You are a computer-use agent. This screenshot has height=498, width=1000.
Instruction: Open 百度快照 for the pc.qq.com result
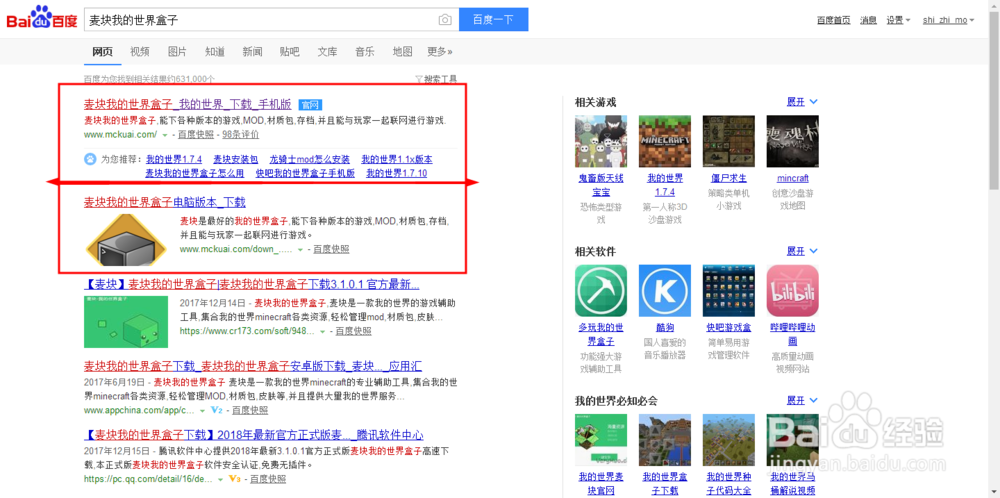click(269, 479)
